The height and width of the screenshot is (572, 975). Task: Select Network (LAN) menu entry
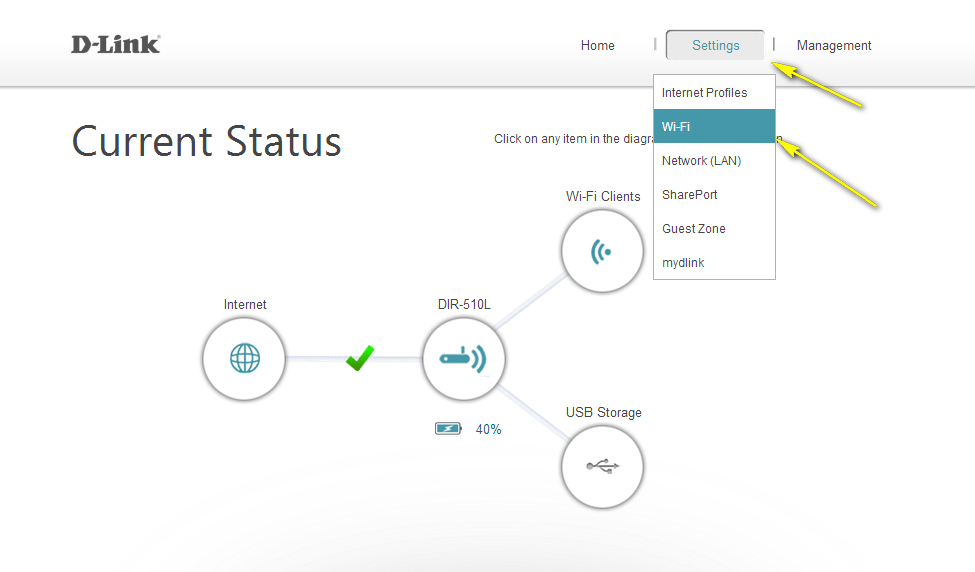(x=714, y=160)
